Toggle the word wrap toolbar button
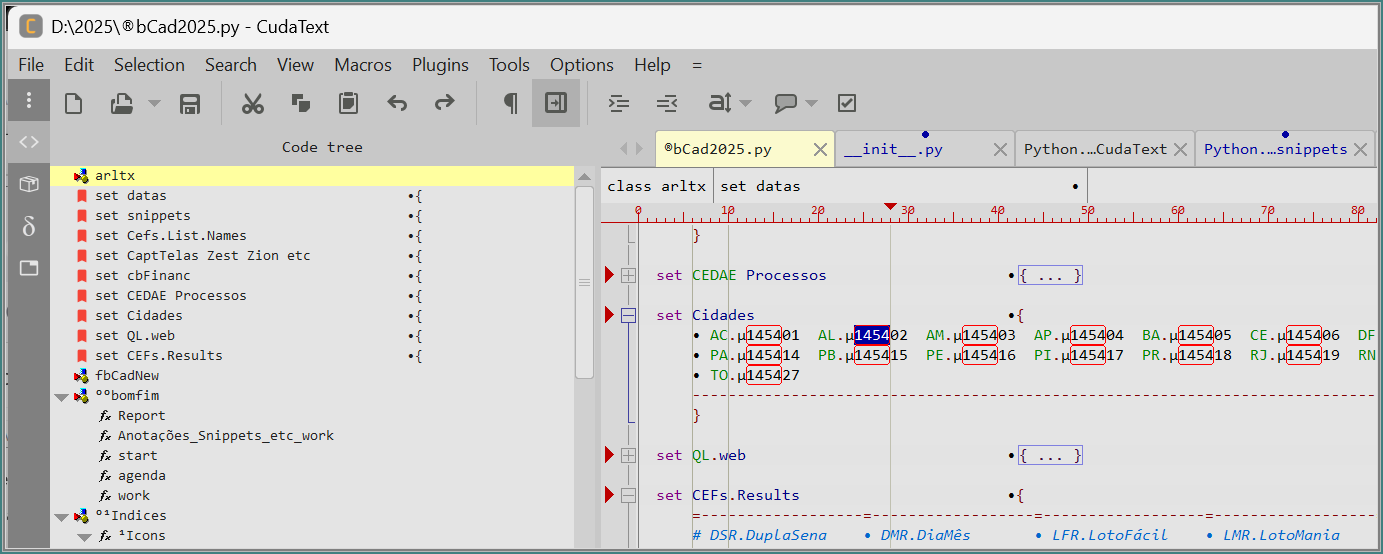Image resolution: width=1383 pixels, height=554 pixels. coord(556,103)
